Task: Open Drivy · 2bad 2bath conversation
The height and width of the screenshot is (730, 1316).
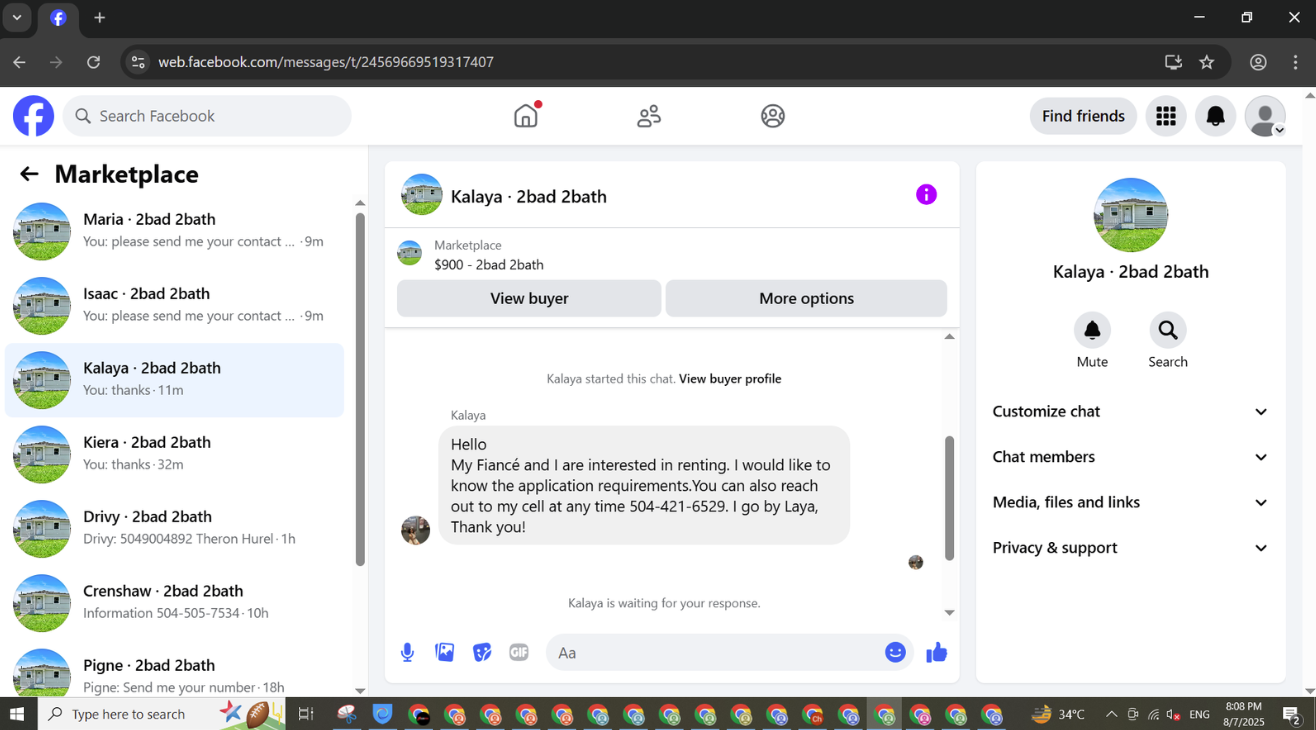Action: 175,528
